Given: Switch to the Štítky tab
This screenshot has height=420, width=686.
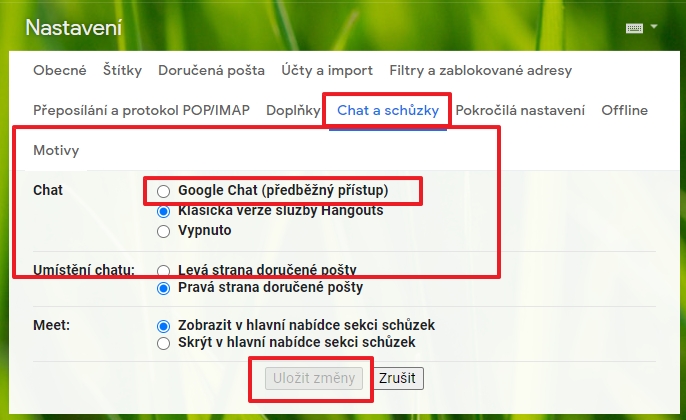Looking at the screenshot, I should coord(122,70).
